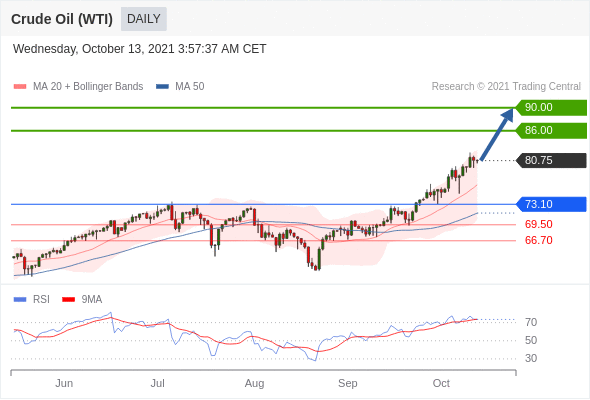Click the date and time header text
Image resolution: width=590 pixels, height=400 pixels.
pos(140,49)
